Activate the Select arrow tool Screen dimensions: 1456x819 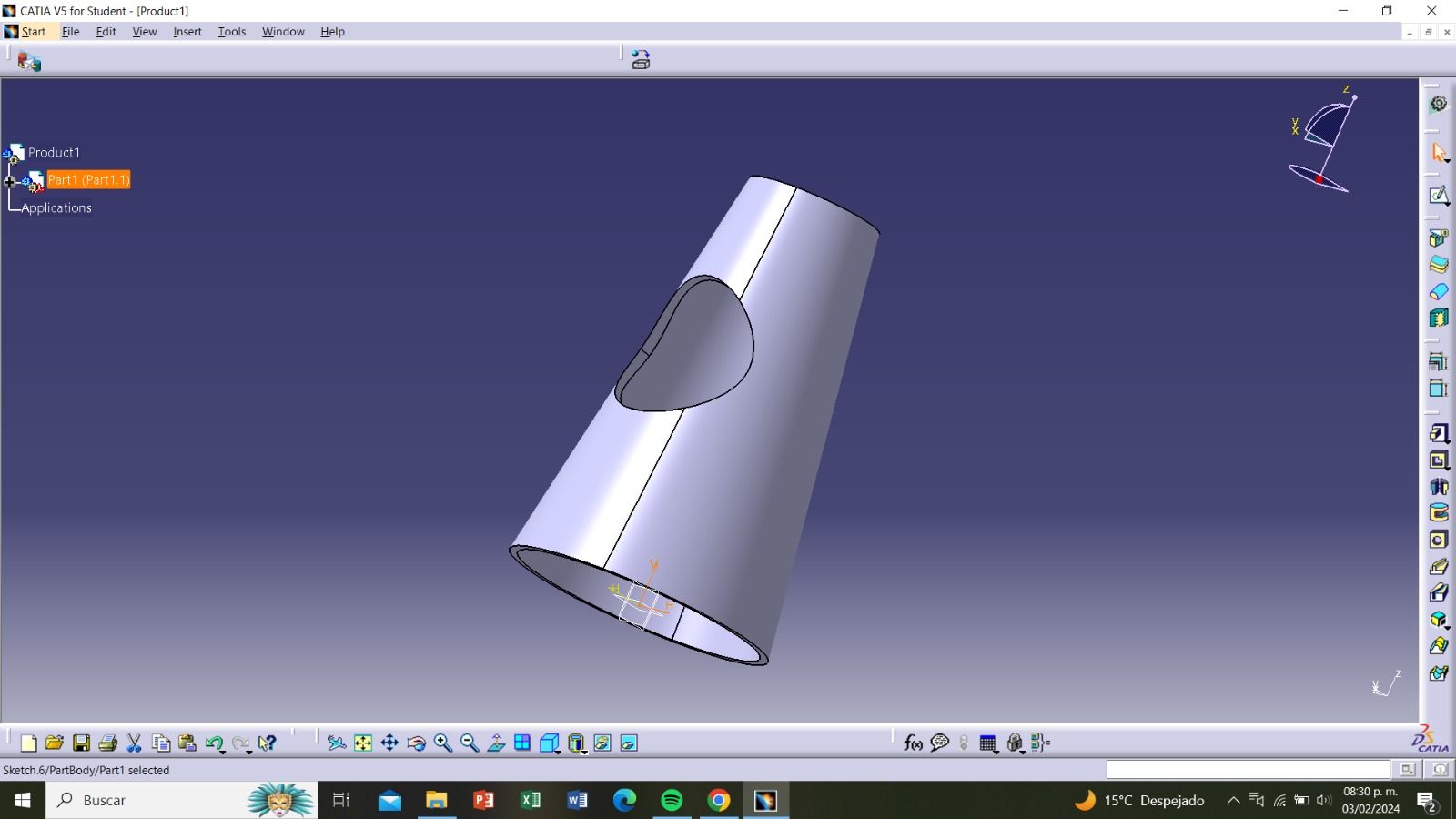click(x=1439, y=153)
